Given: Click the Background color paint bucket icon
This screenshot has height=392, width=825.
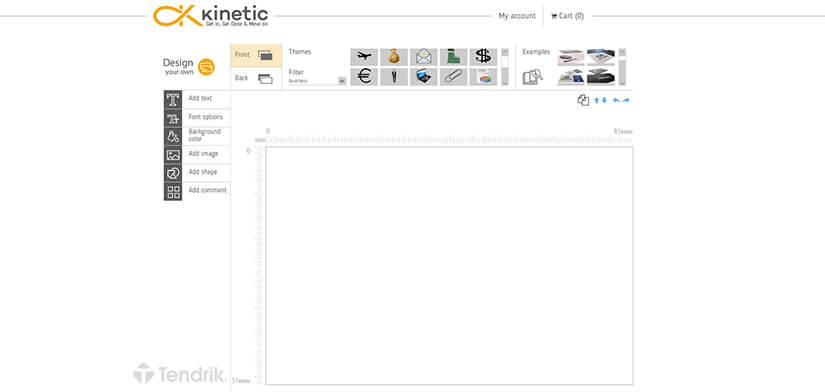Looking at the screenshot, I should point(173,136).
